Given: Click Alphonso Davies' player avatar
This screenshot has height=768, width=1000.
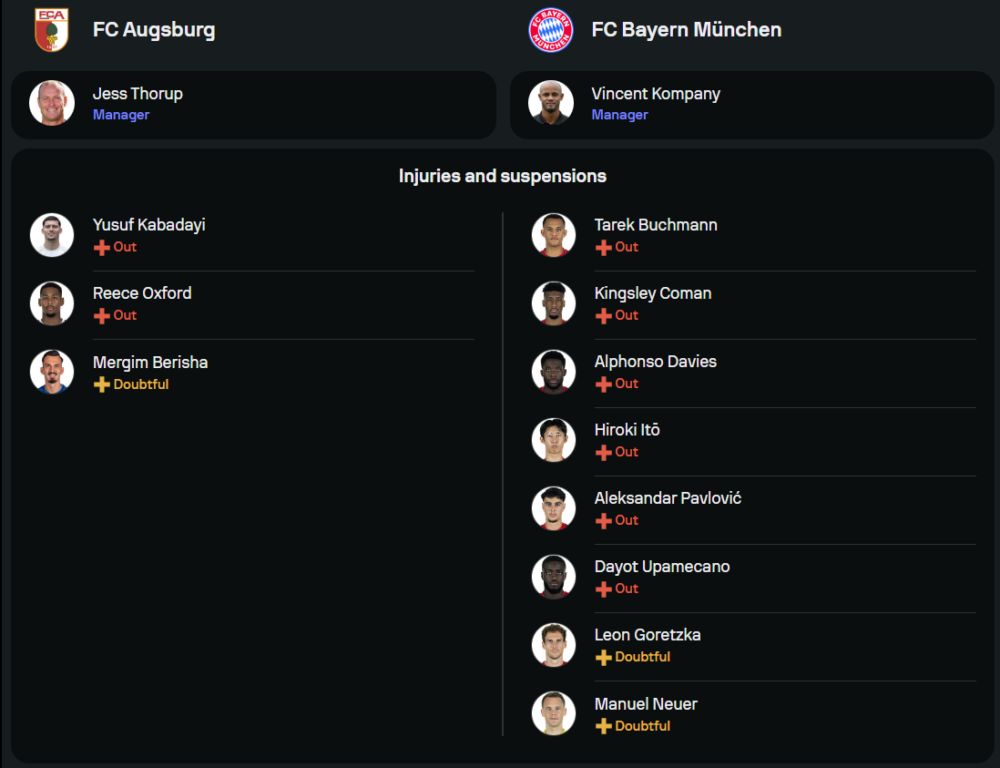Looking at the screenshot, I should [554, 371].
